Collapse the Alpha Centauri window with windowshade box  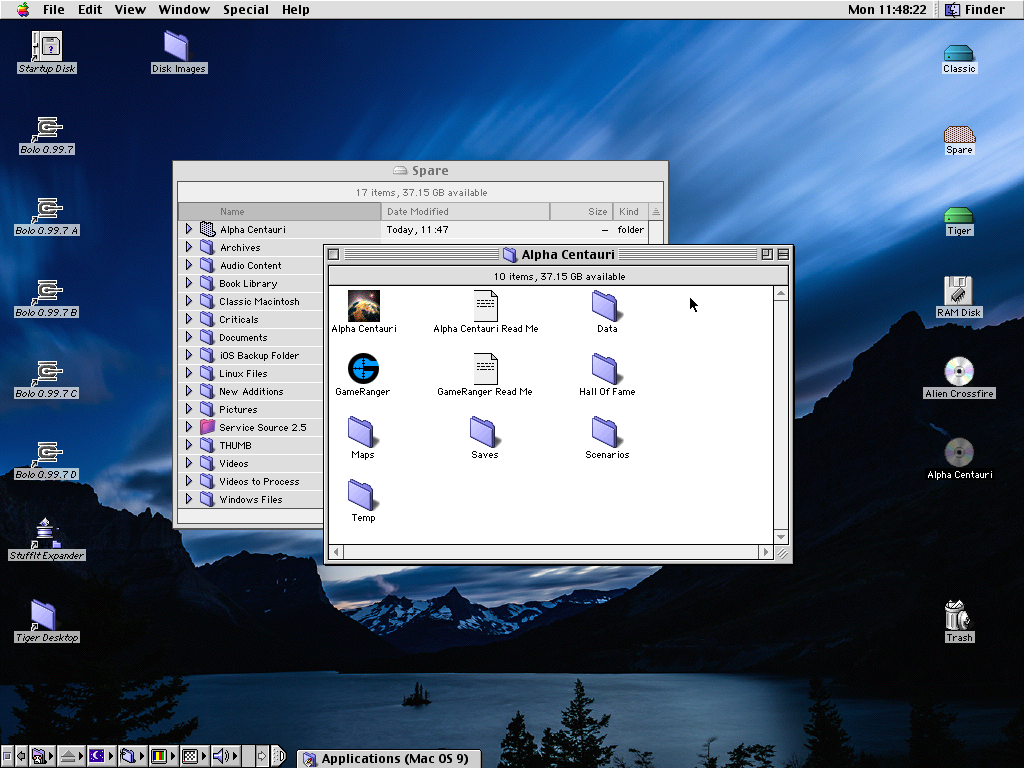click(x=783, y=254)
